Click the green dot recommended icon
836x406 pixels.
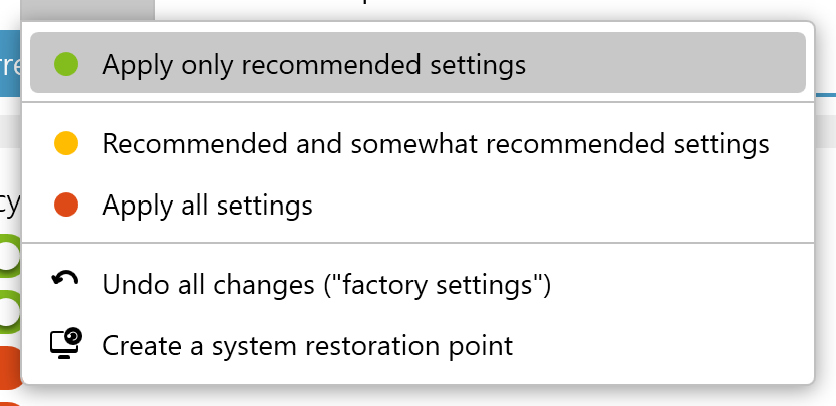(65, 65)
